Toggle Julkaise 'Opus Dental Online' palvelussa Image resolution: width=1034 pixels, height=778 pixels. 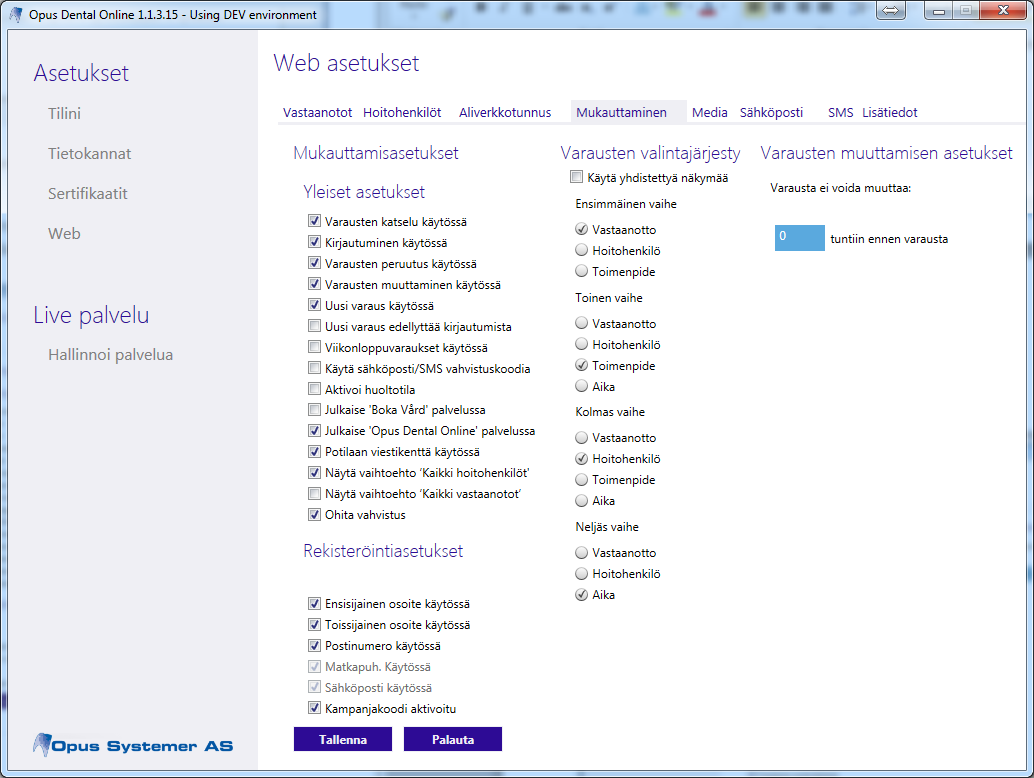point(315,431)
